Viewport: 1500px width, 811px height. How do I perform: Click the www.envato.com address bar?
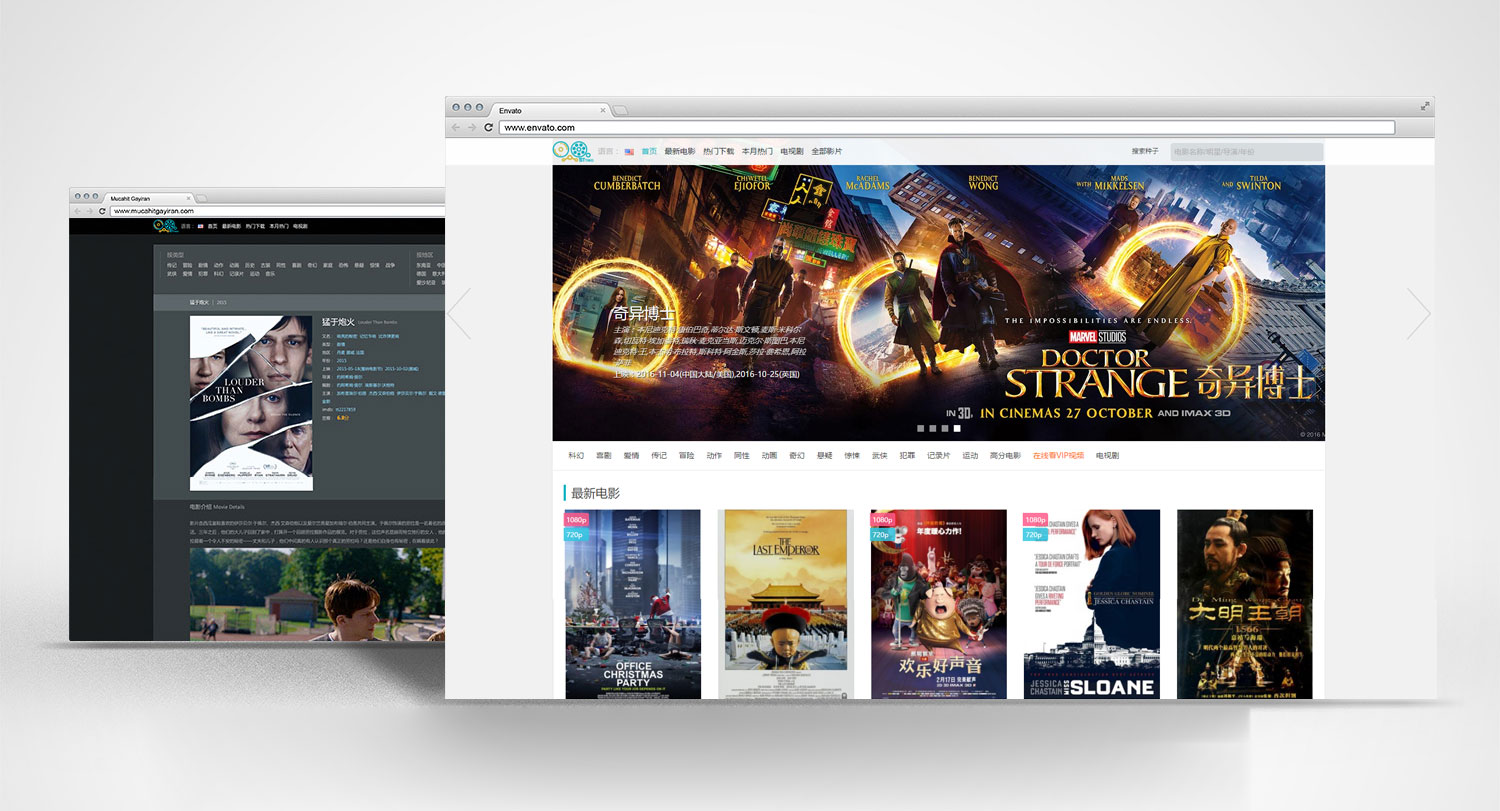point(946,128)
